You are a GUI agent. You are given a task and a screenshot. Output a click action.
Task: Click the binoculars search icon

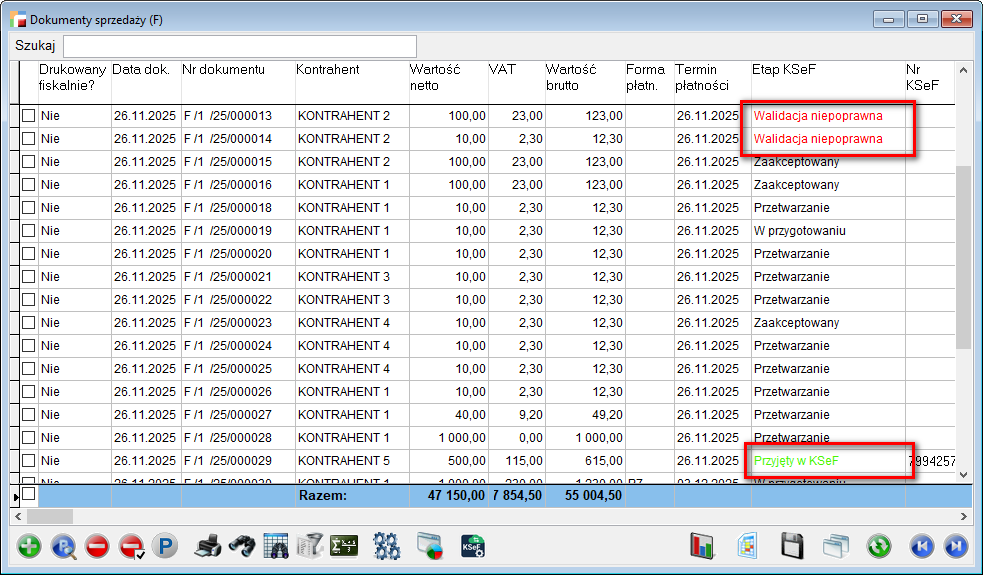[x=241, y=546]
